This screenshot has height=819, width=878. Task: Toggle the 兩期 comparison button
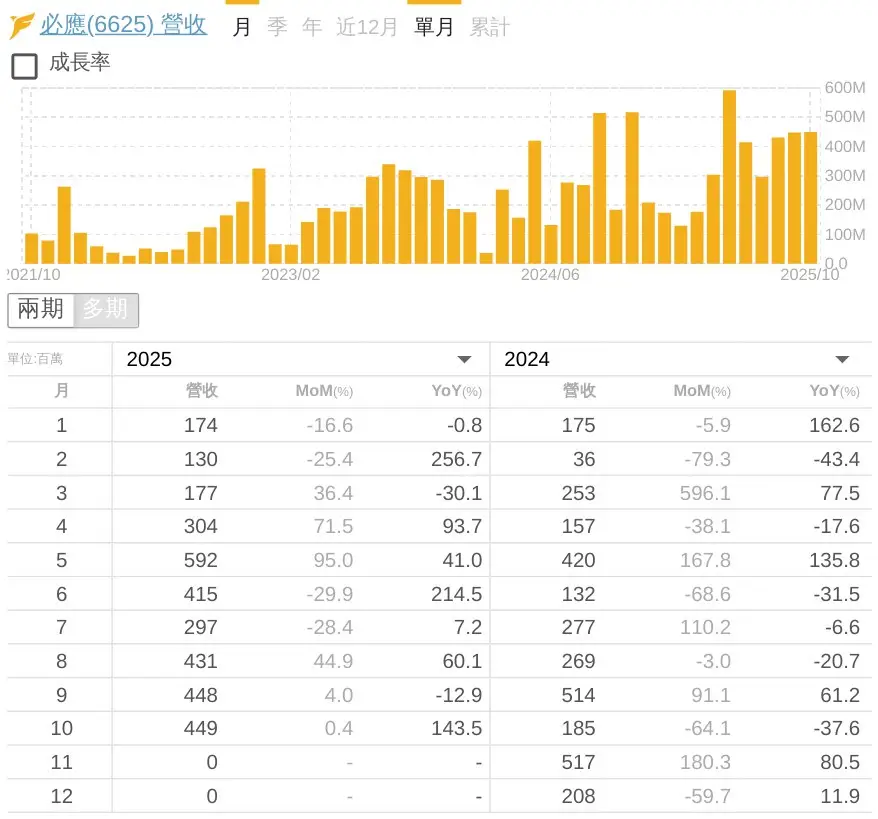click(x=41, y=310)
